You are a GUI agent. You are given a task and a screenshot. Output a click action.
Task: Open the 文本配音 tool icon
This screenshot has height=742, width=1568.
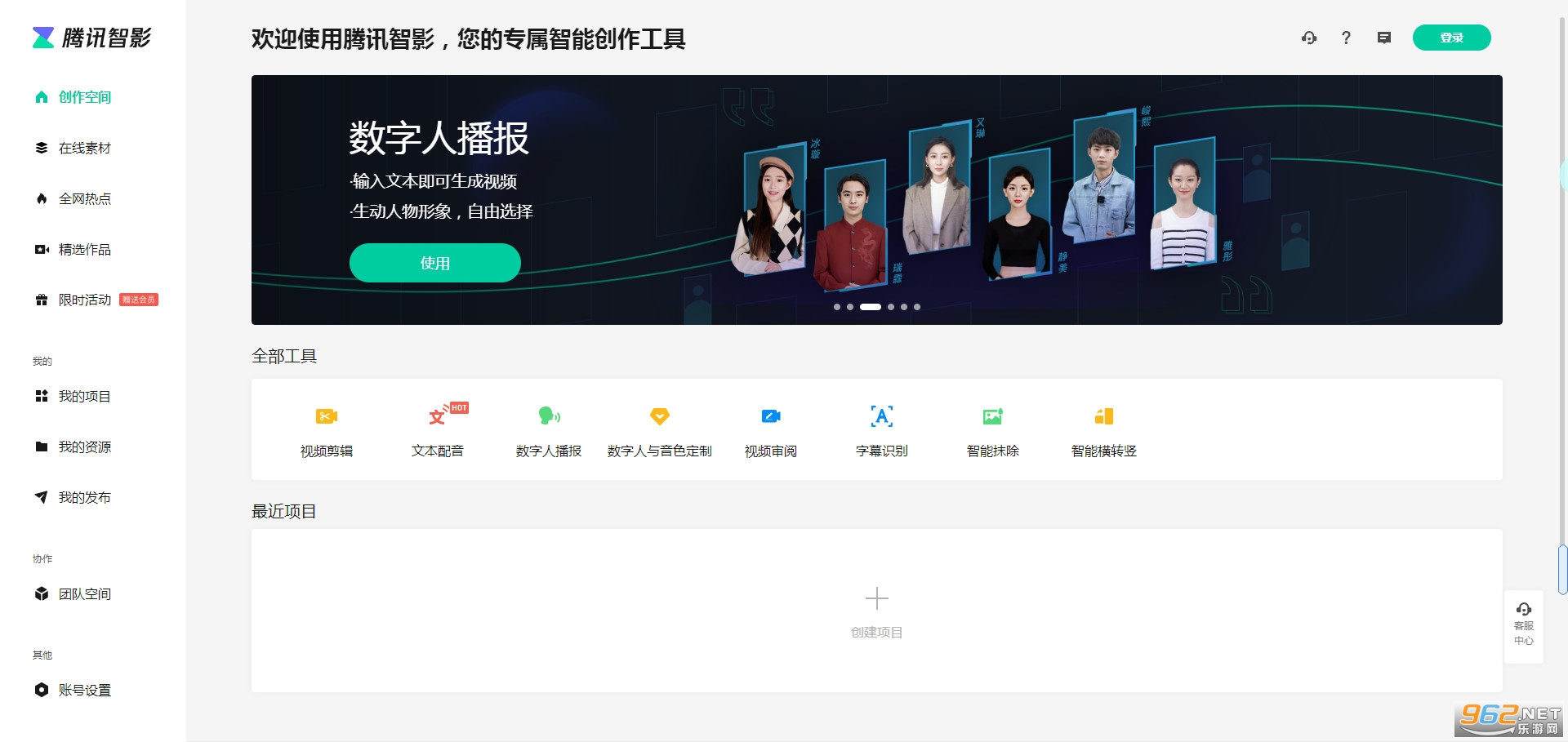(438, 416)
